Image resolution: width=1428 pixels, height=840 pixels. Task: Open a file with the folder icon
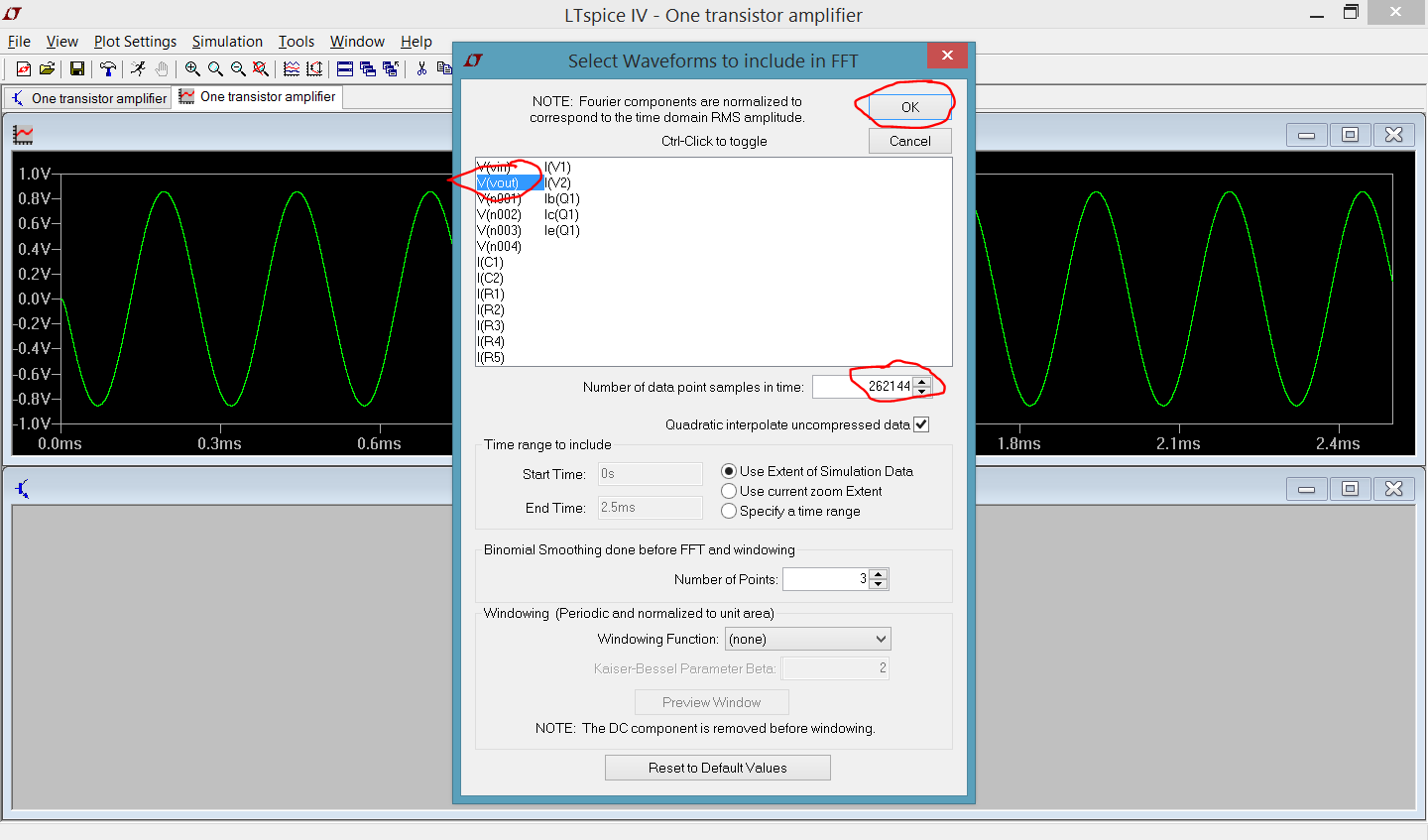[46, 68]
